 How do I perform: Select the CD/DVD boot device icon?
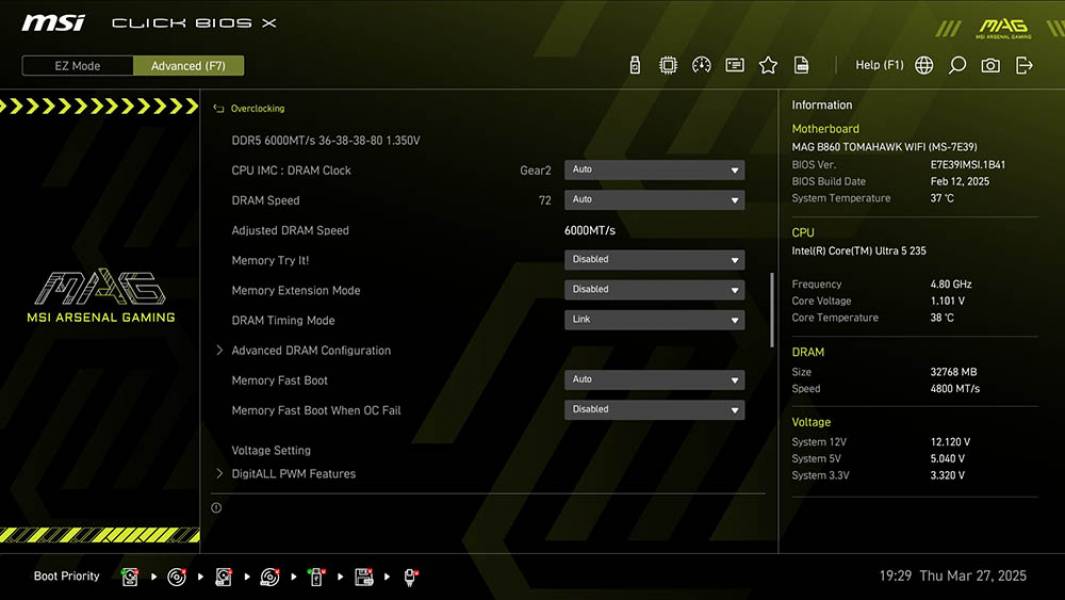[177, 577]
